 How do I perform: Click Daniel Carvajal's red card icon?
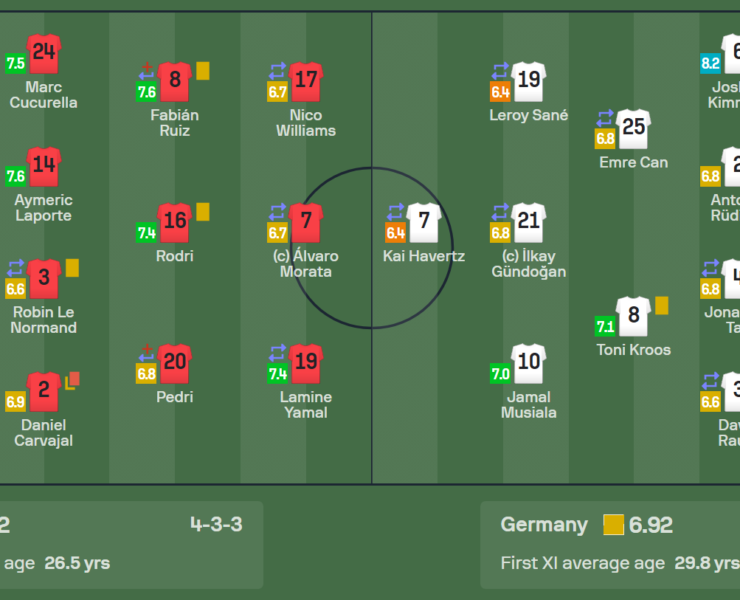(x=72, y=380)
